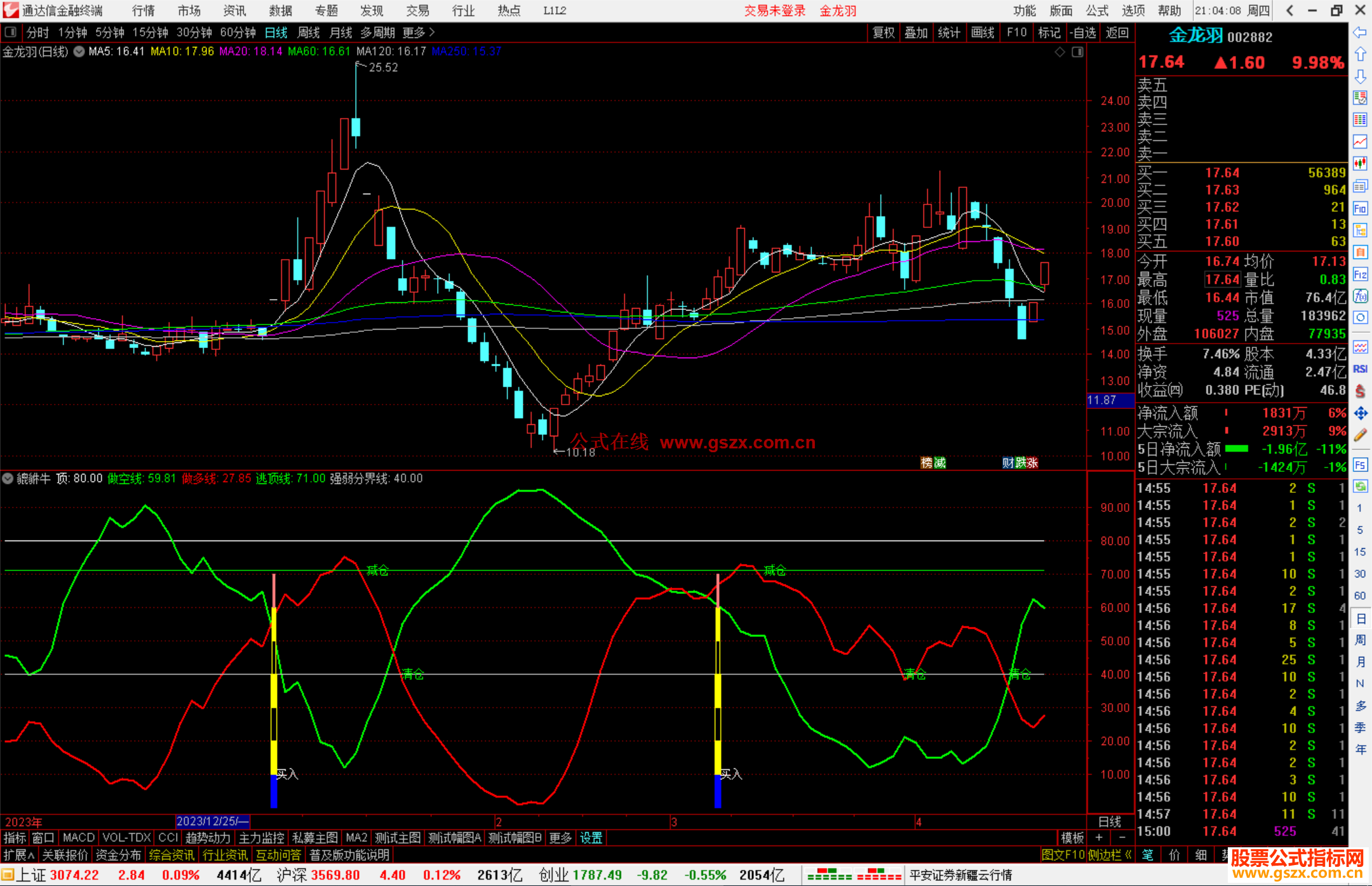
Task: Click the f(x) formula sidebar icon
Action: pos(1360,296)
